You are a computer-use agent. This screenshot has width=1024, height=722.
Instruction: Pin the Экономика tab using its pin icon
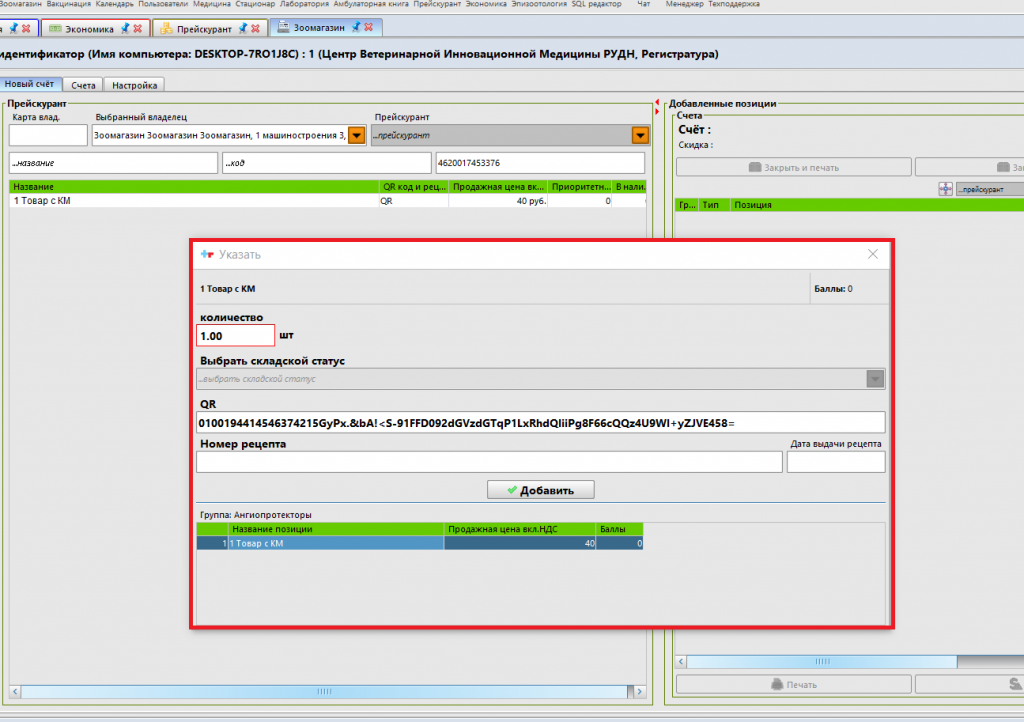coord(124,28)
